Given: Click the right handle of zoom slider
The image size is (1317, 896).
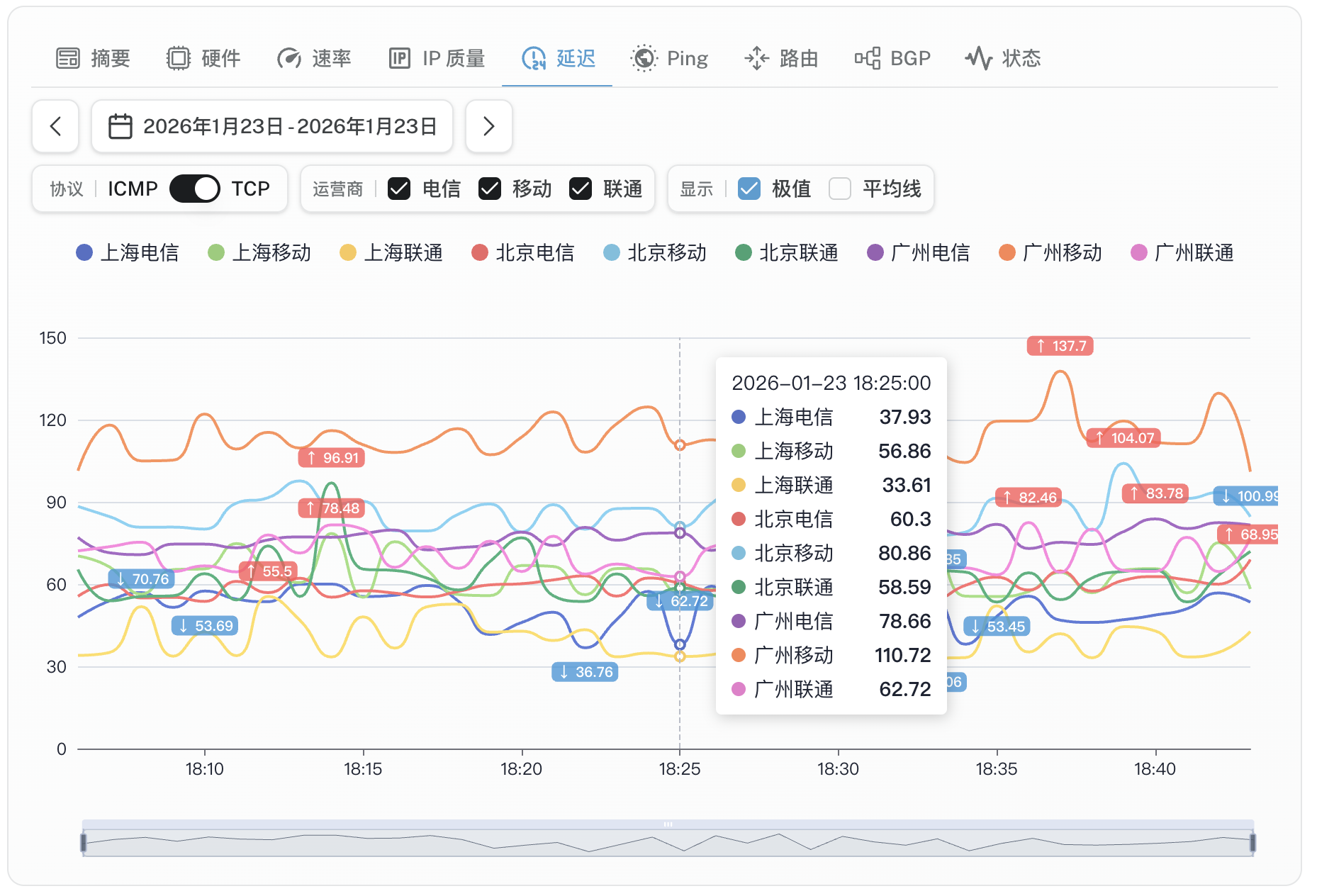Looking at the screenshot, I should coord(1252,842).
